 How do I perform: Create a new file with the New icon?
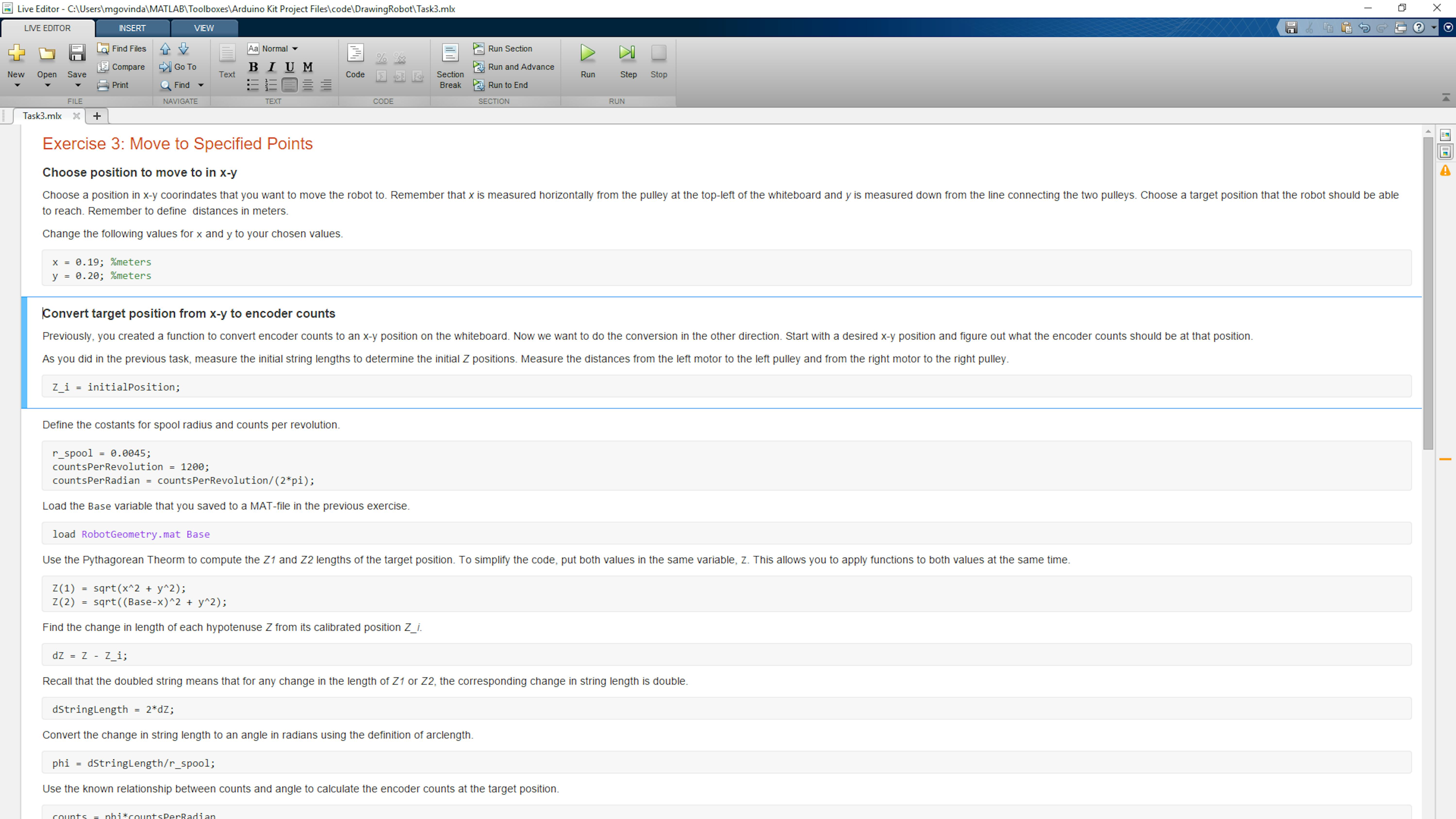click(17, 53)
